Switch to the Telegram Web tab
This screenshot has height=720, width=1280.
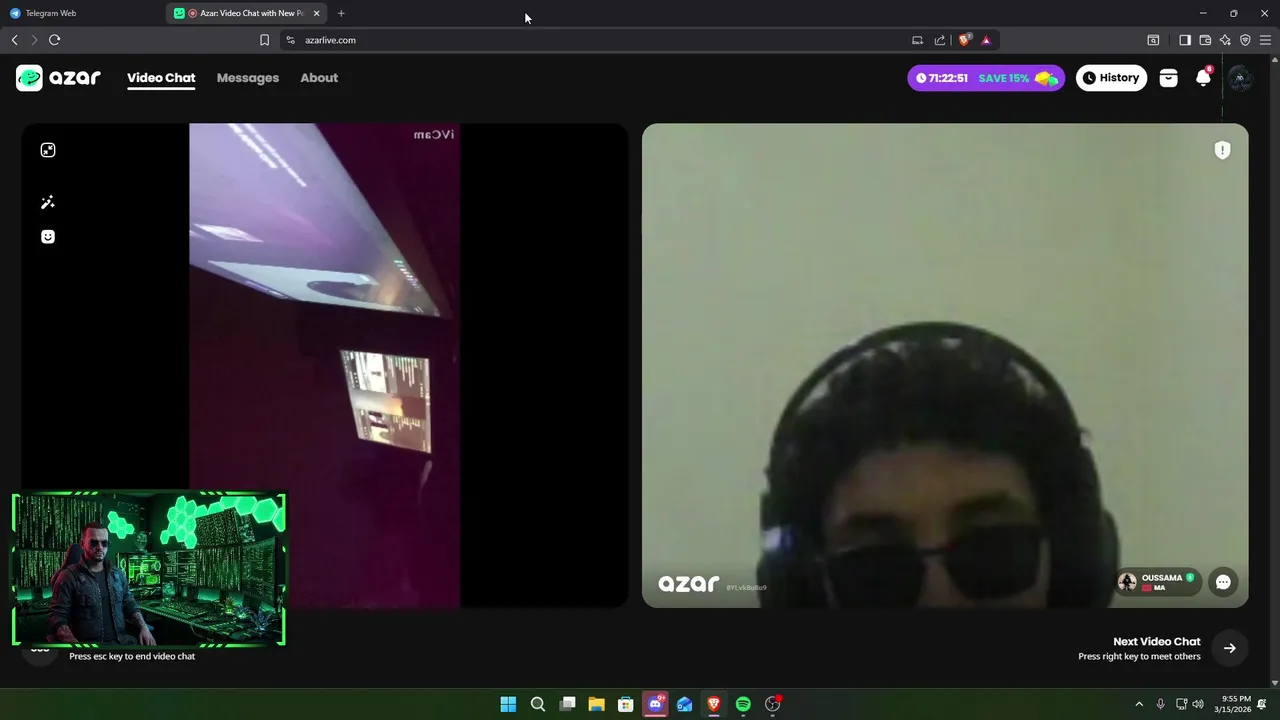tap(82, 13)
